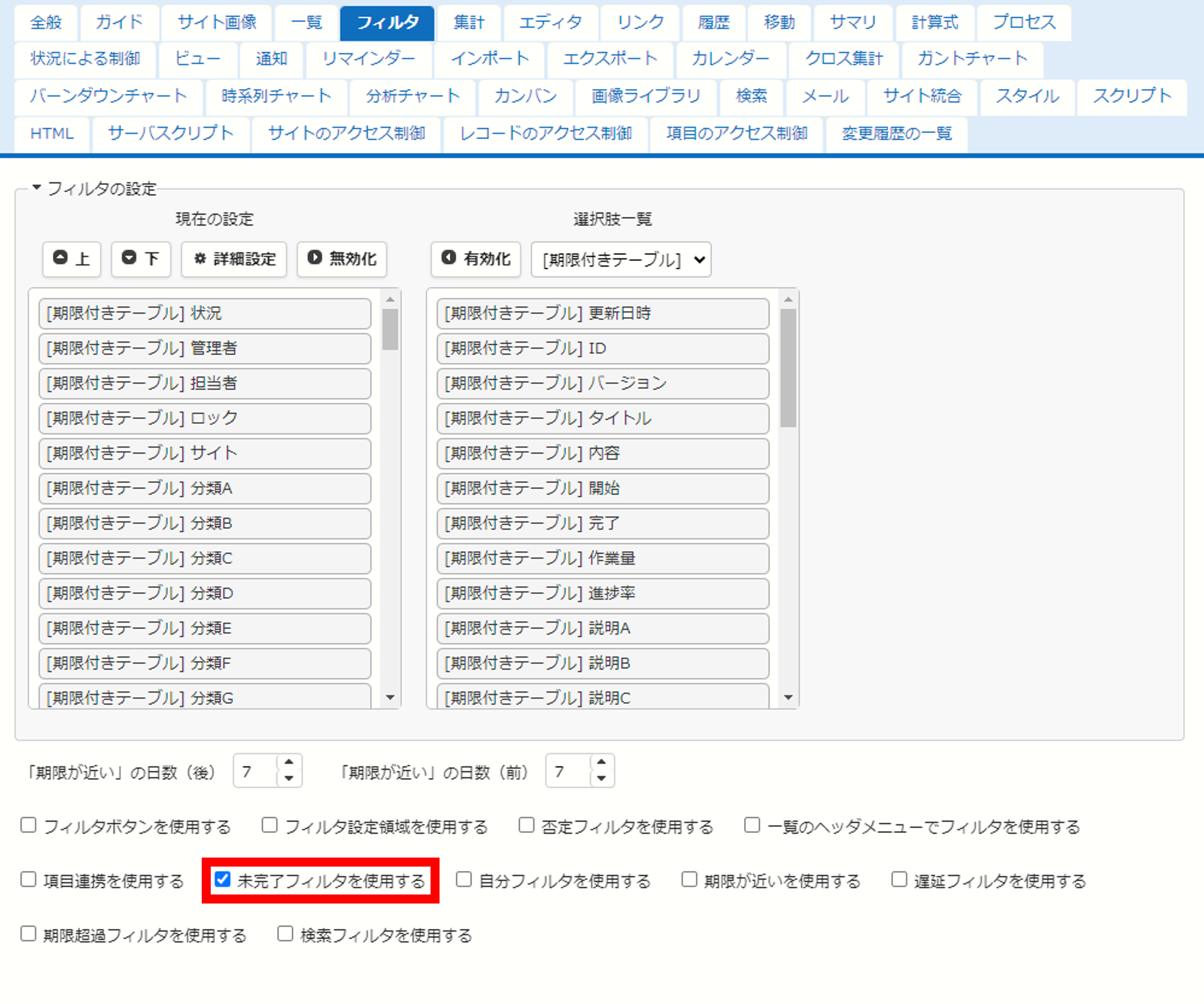Select the ガントチャート tab
The width and height of the screenshot is (1204, 1004).
(x=972, y=59)
